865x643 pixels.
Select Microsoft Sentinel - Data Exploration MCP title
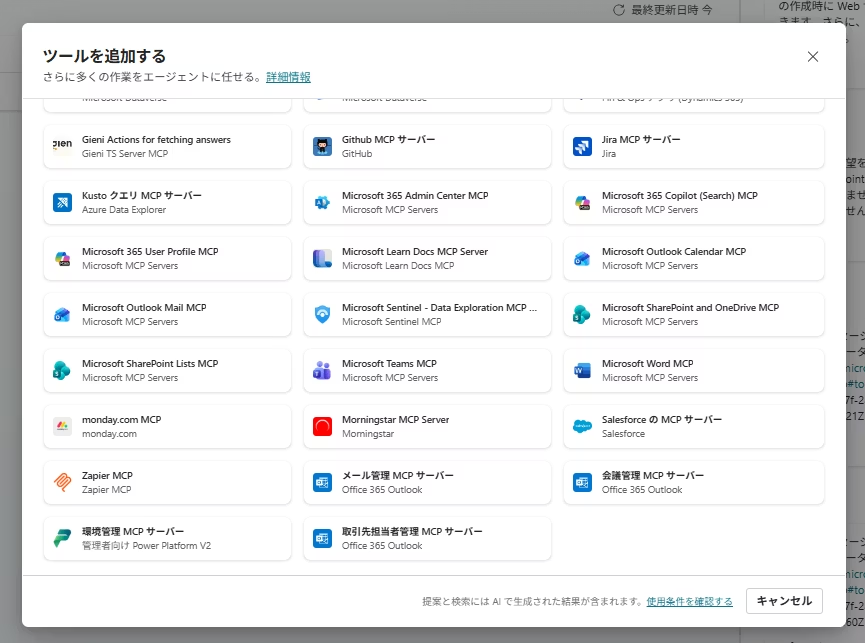[x=439, y=307]
